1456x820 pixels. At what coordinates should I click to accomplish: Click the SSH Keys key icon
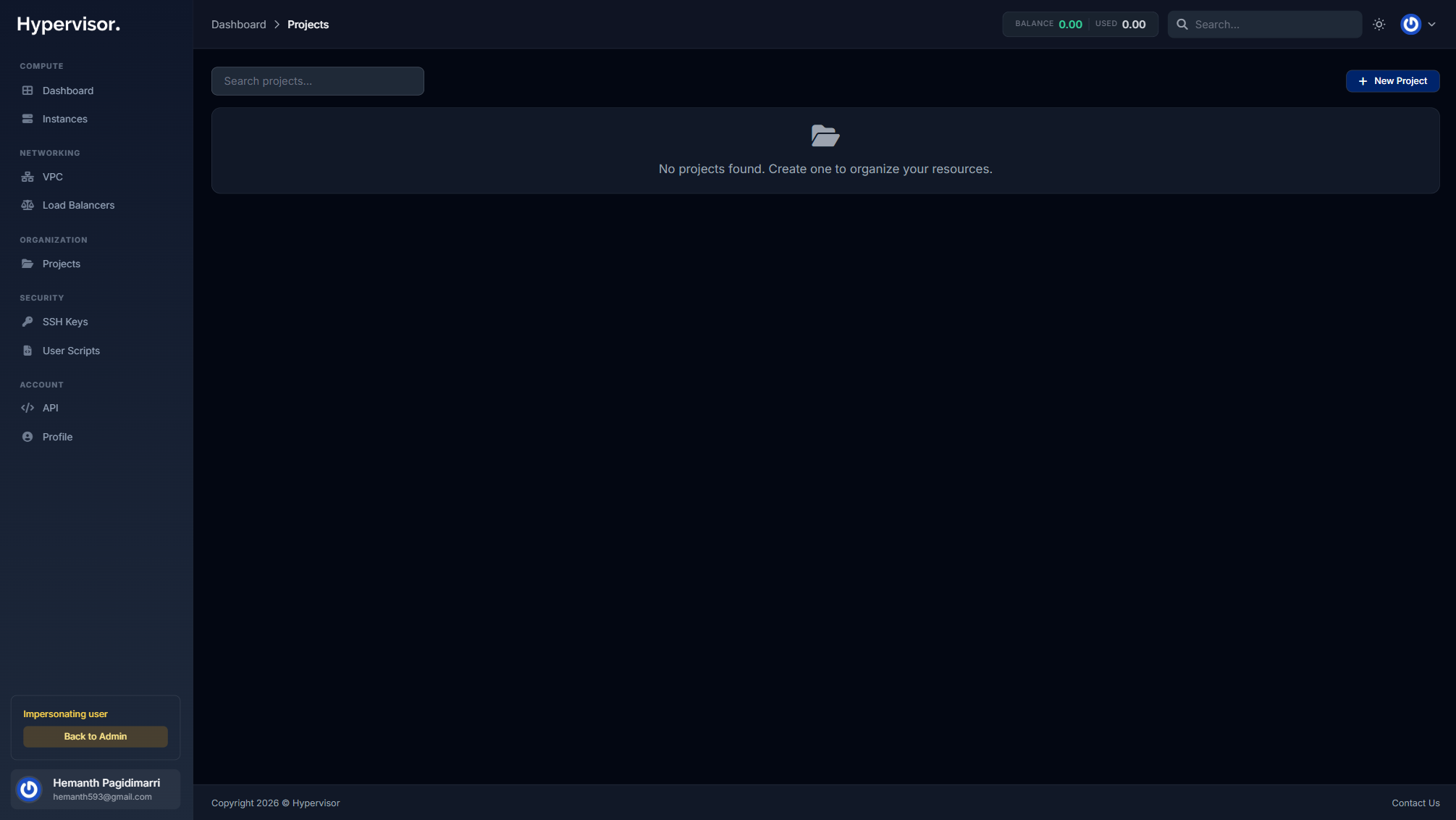pos(28,322)
